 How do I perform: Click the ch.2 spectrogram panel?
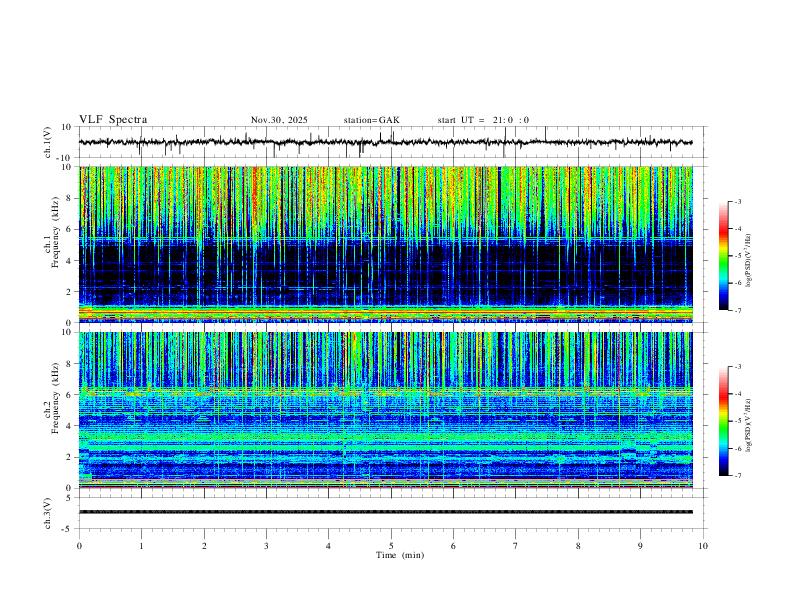[386, 410]
